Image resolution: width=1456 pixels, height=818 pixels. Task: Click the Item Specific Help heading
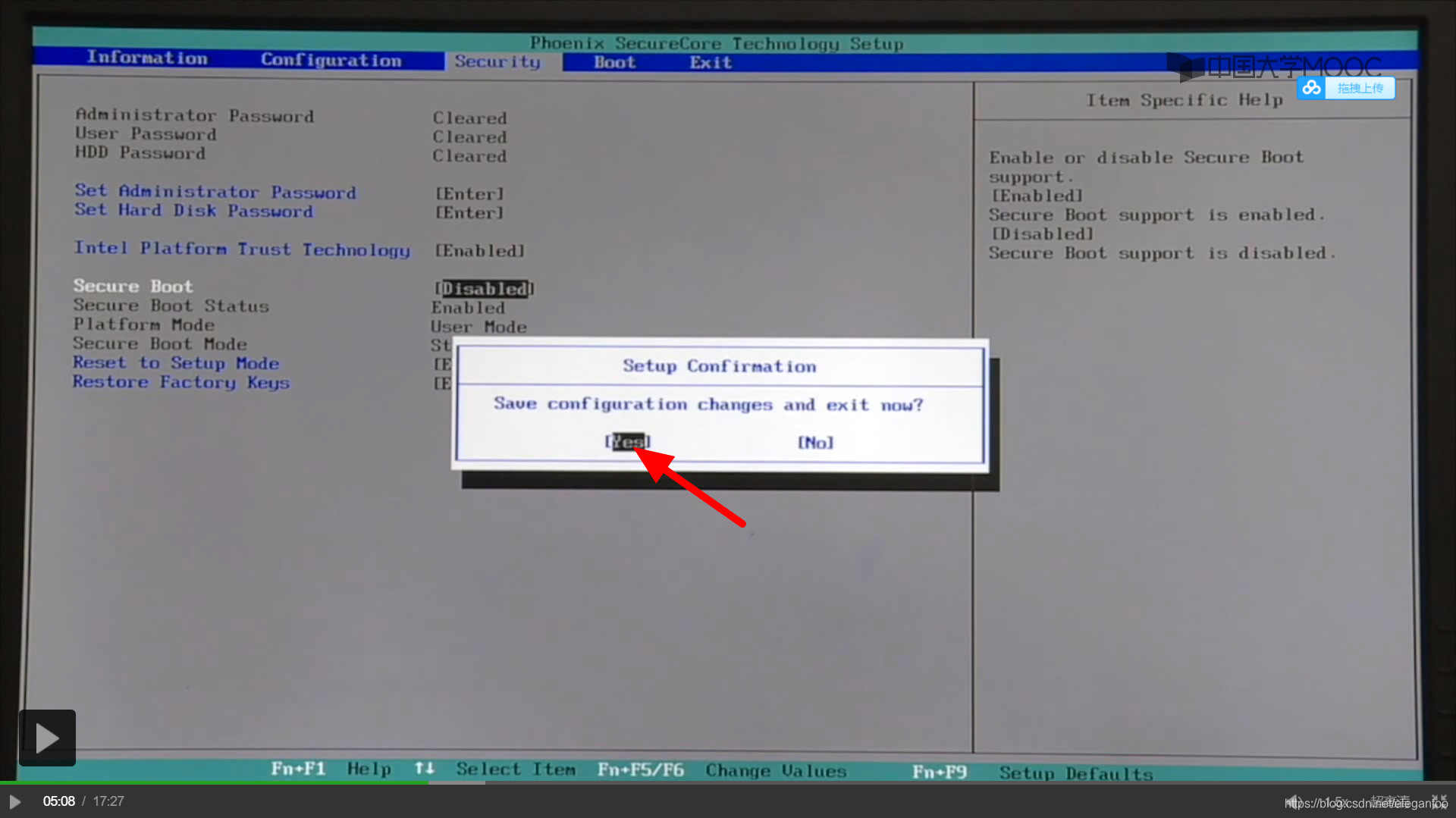(1185, 99)
